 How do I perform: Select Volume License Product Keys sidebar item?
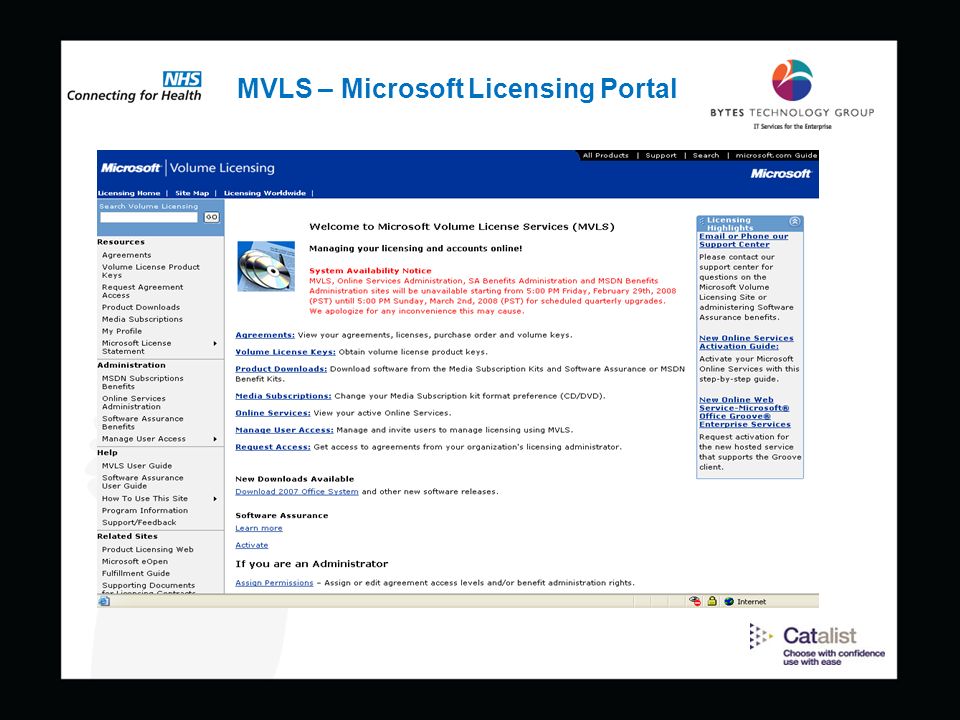tap(151, 271)
